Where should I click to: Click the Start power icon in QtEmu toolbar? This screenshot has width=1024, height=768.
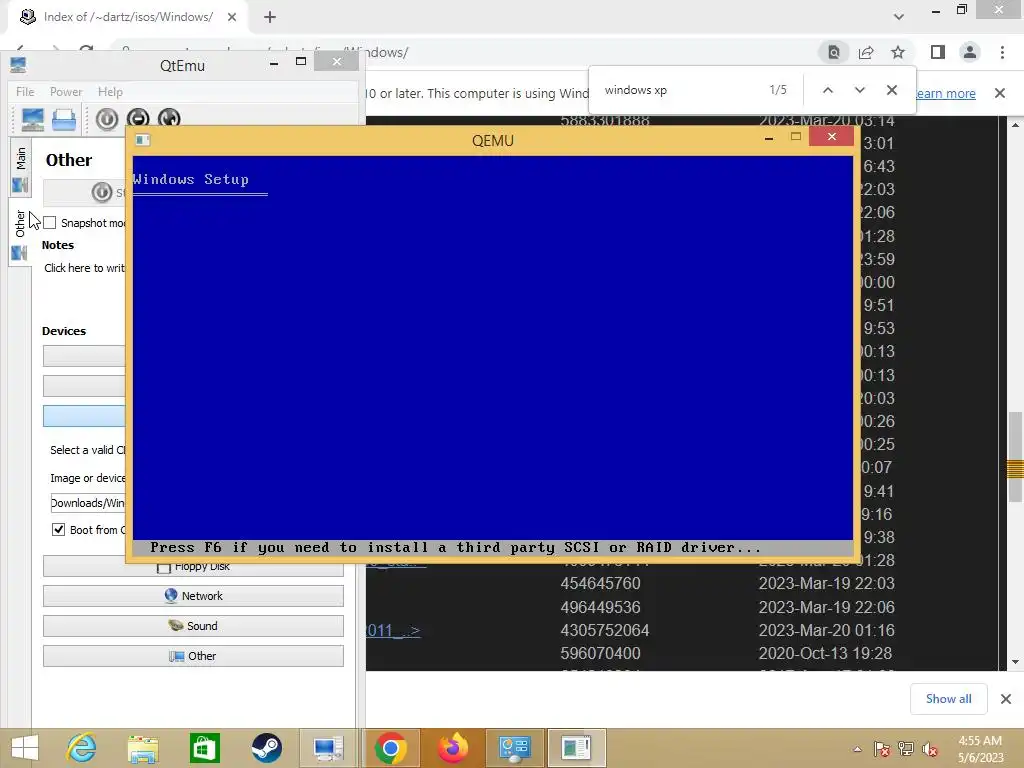click(x=107, y=119)
